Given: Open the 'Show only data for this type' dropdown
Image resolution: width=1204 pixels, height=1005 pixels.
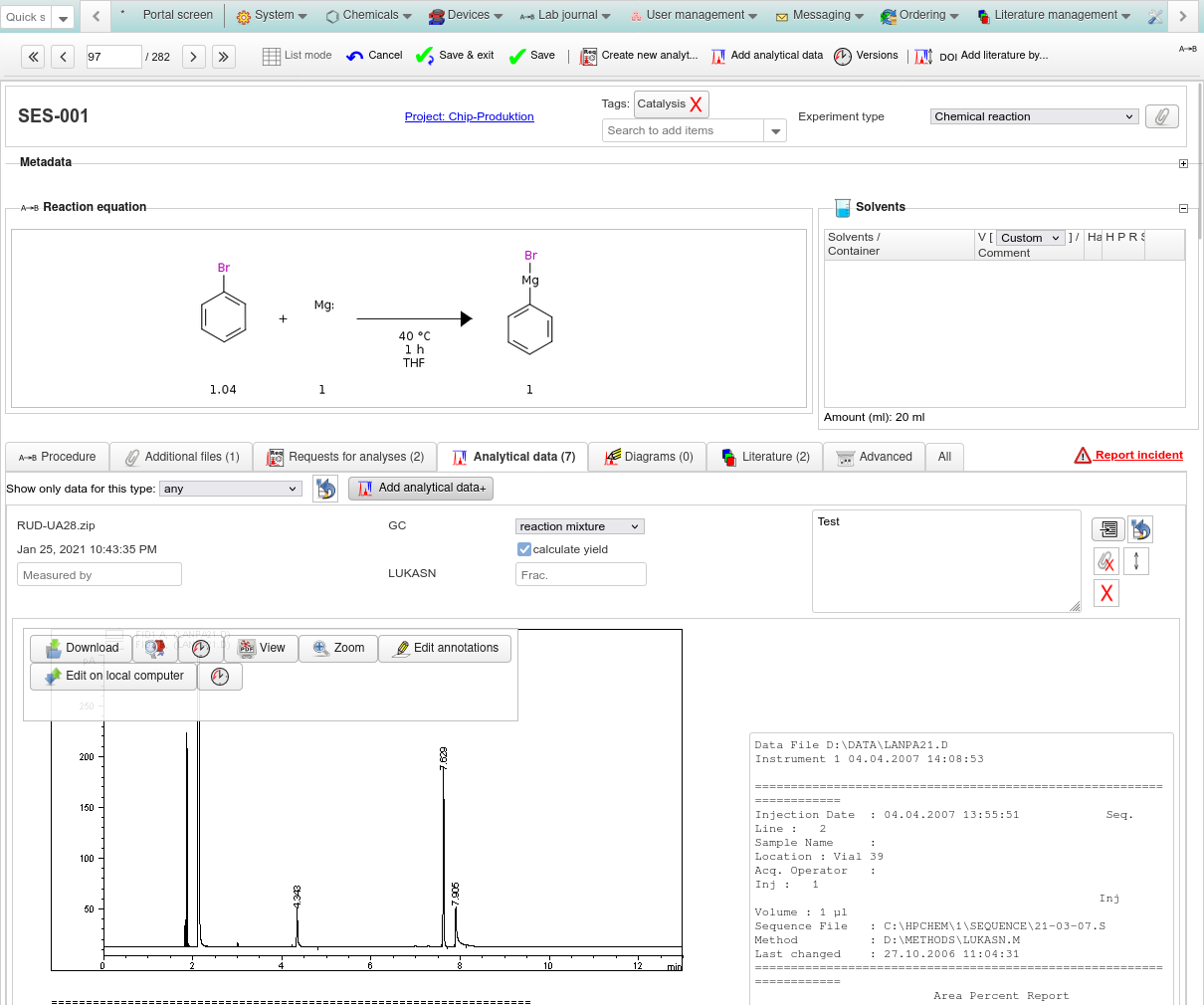Looking at the screenshot, I should (x=230, y=489).
